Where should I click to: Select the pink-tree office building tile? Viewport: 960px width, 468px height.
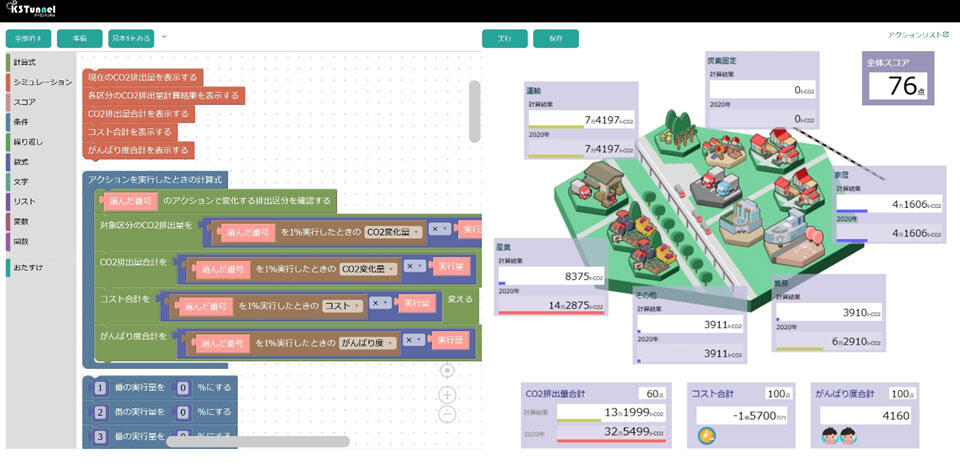pyautogui.click(x=793, y=238)
